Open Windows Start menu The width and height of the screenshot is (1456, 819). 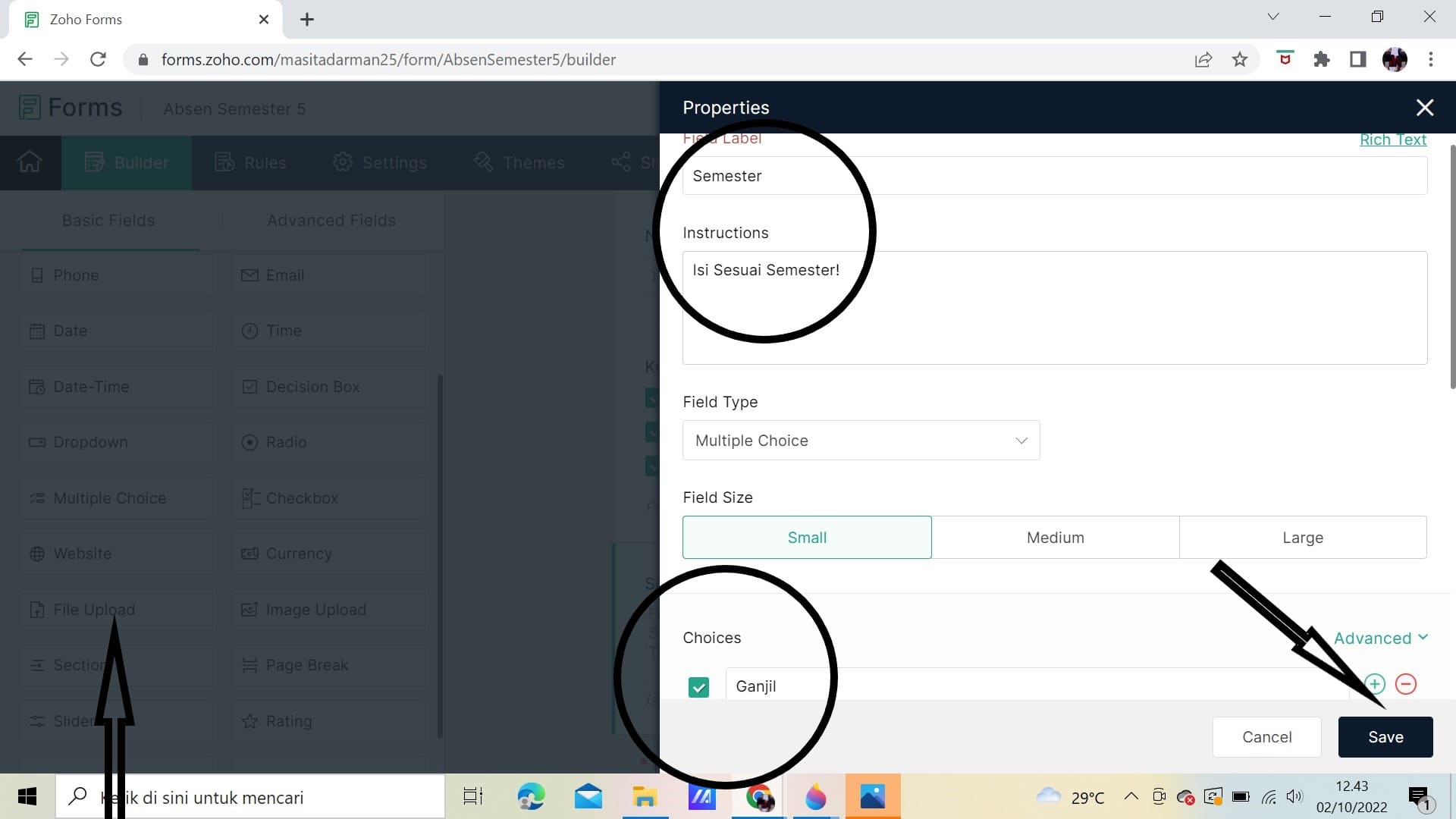[x=27, y=796]
